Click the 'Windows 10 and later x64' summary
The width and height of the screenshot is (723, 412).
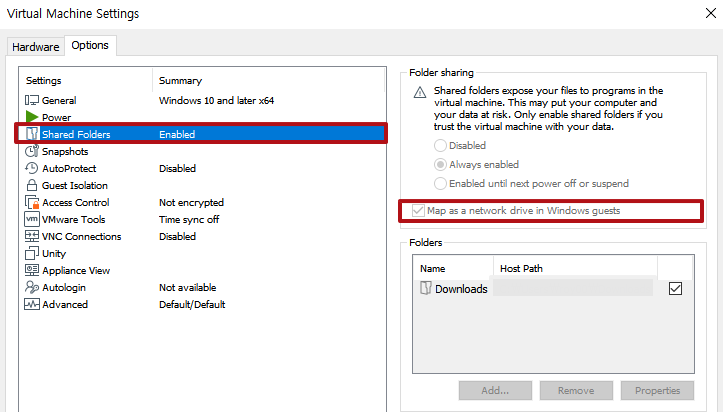coord(216,100)
